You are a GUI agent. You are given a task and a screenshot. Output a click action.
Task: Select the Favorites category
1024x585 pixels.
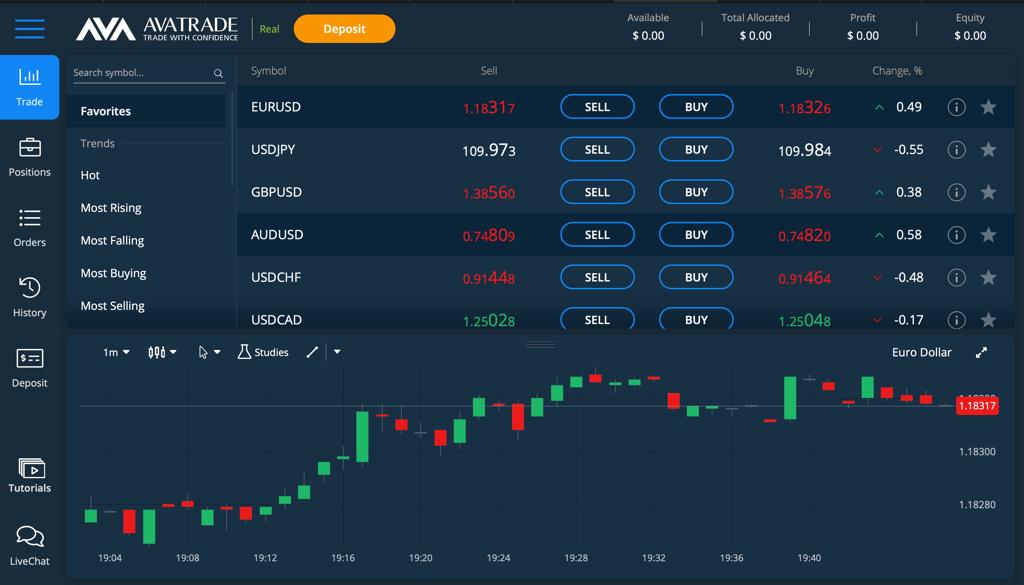click(x=146, y=111)
